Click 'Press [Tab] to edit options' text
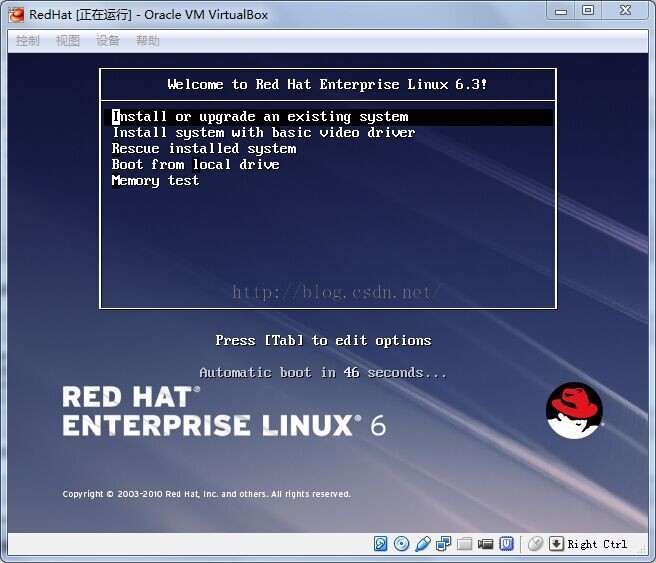Viewport: 656px width, 563px height. [x=323, y=340]
